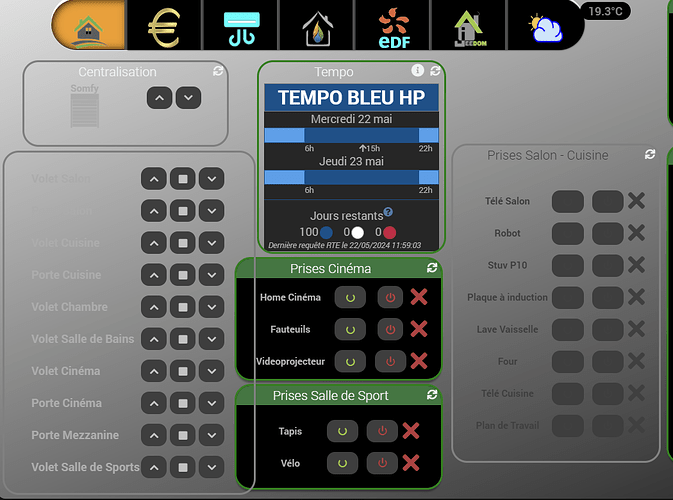Refresh the Prises Salle de Sport widget
The width and height of the screenshot is (673, 500).
[432, 394]
